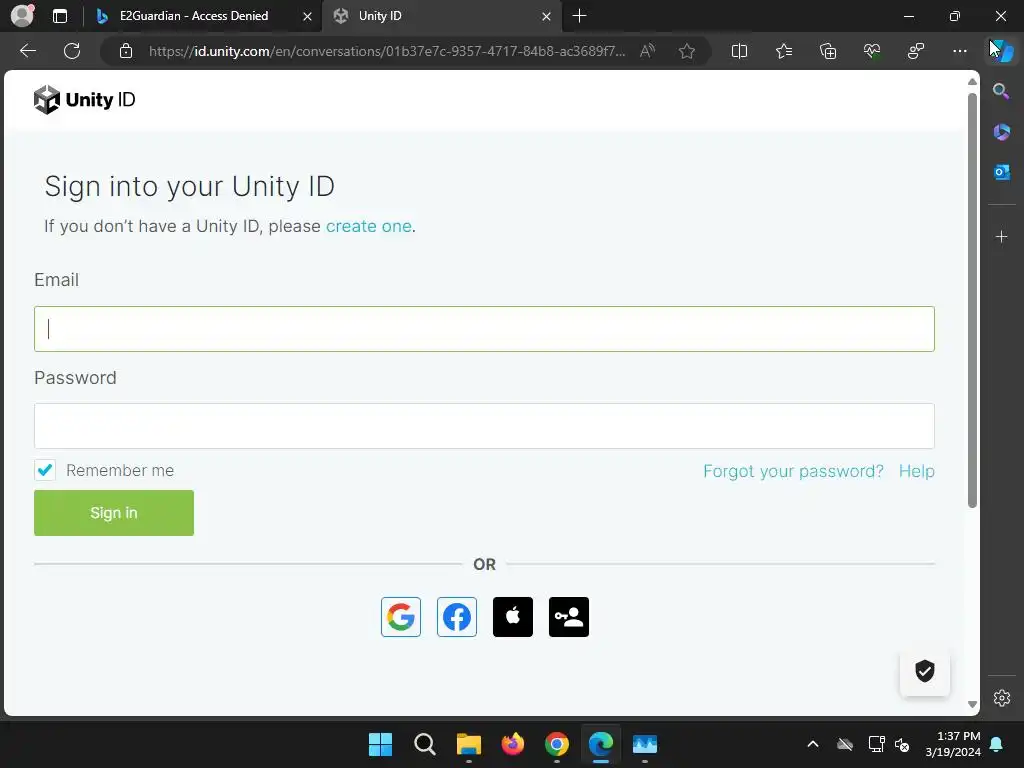Screen dimensions: 1024x768
Task: Open Forgot your password link
Action: tap(793, 471)
